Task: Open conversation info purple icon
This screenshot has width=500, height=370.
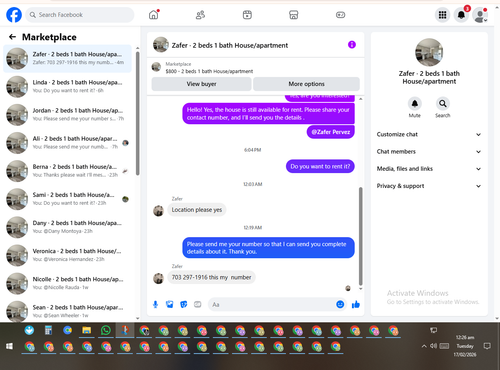Action: [x=352, y=45]
